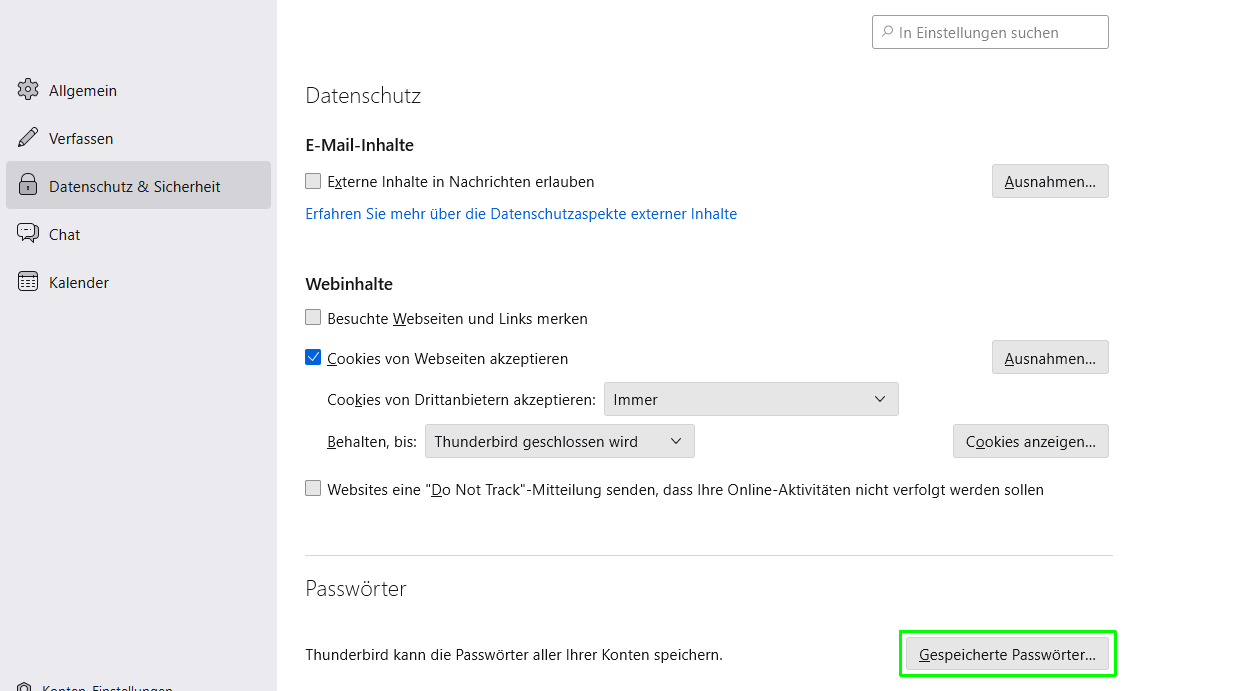Switch to the Allgemein settings category
1257x691 pixels.
pyautogui.click(x=83, y=90)
